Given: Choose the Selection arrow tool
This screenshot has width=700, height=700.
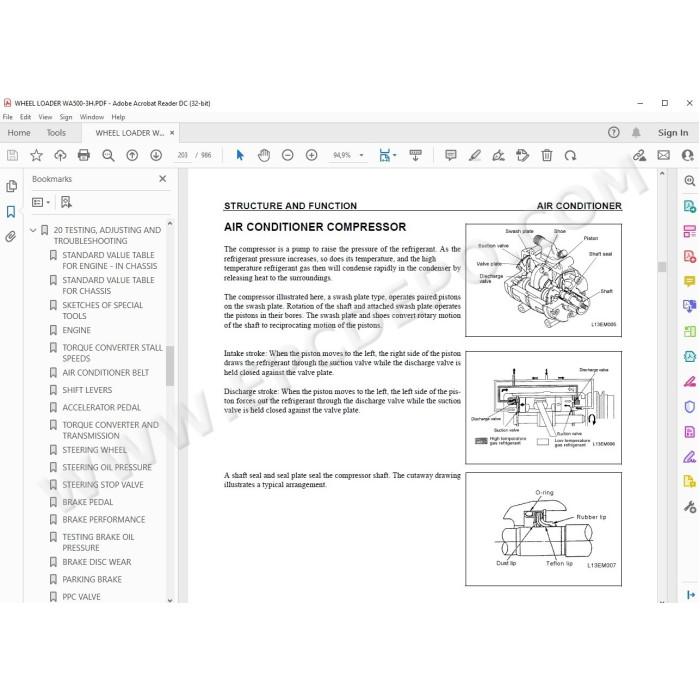Looking at the screenshot, I should click(240, 155).
